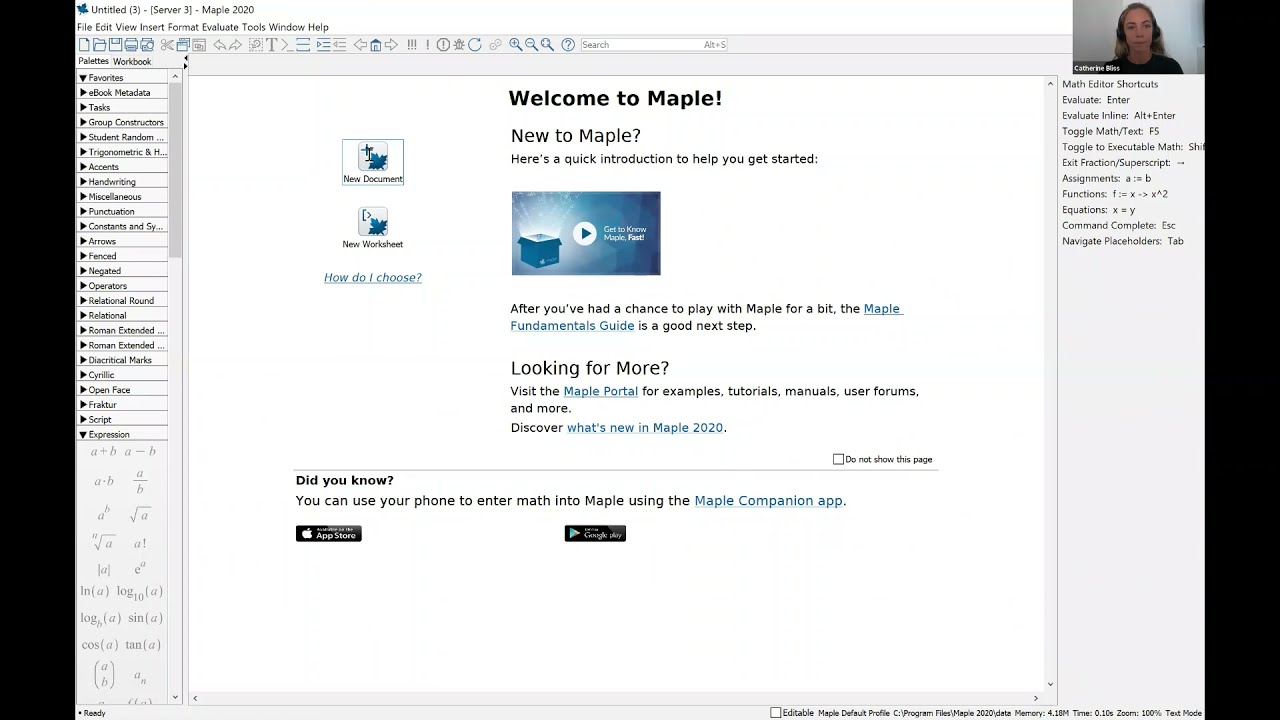Insert the a factorial template
Screen dimensions: 1280x720
pyautogui.click(x=140, y=543)
